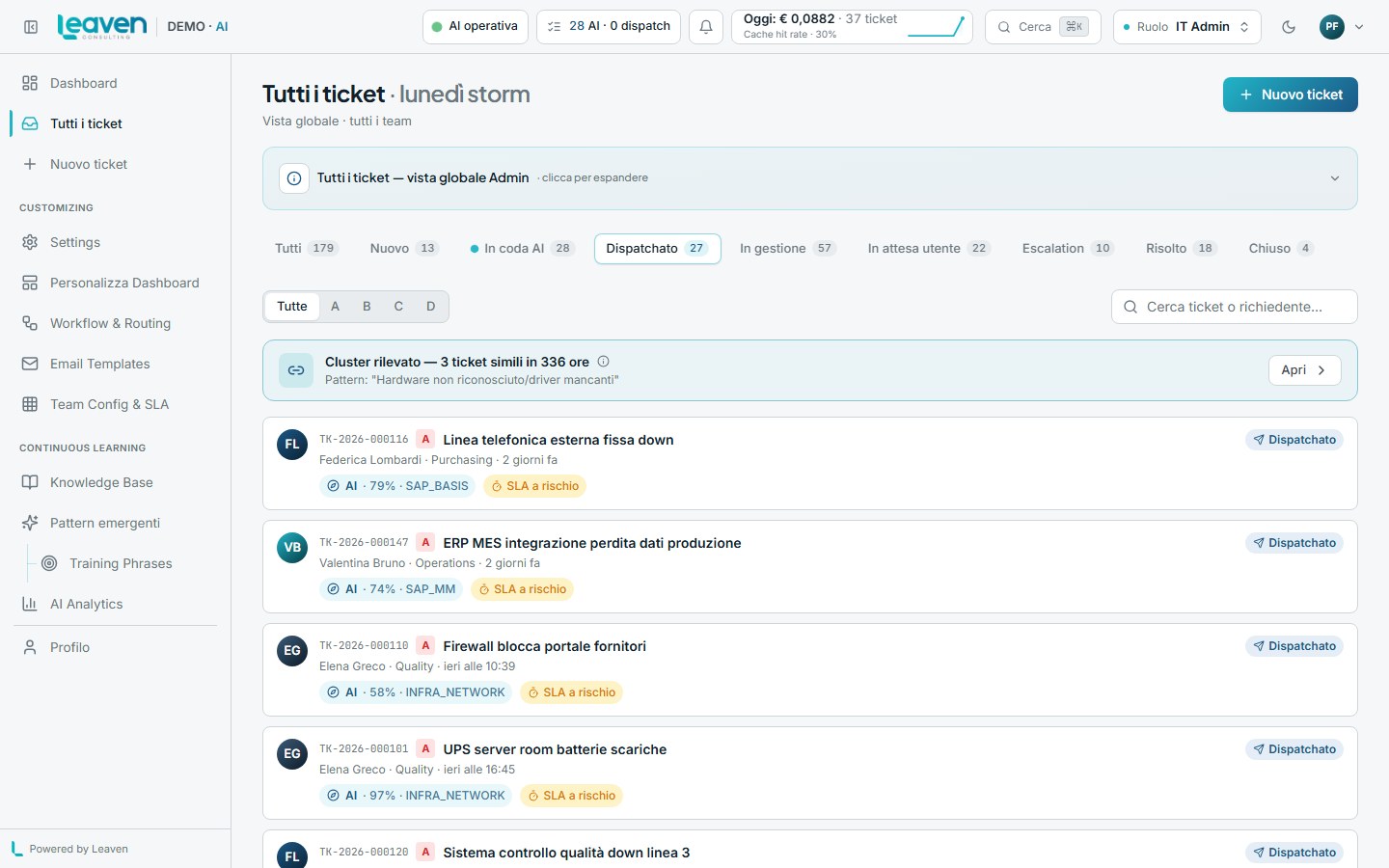Select the Tutti 179 status tab
The height and width of the screenshot is (868, 1389).
(305, 248)
